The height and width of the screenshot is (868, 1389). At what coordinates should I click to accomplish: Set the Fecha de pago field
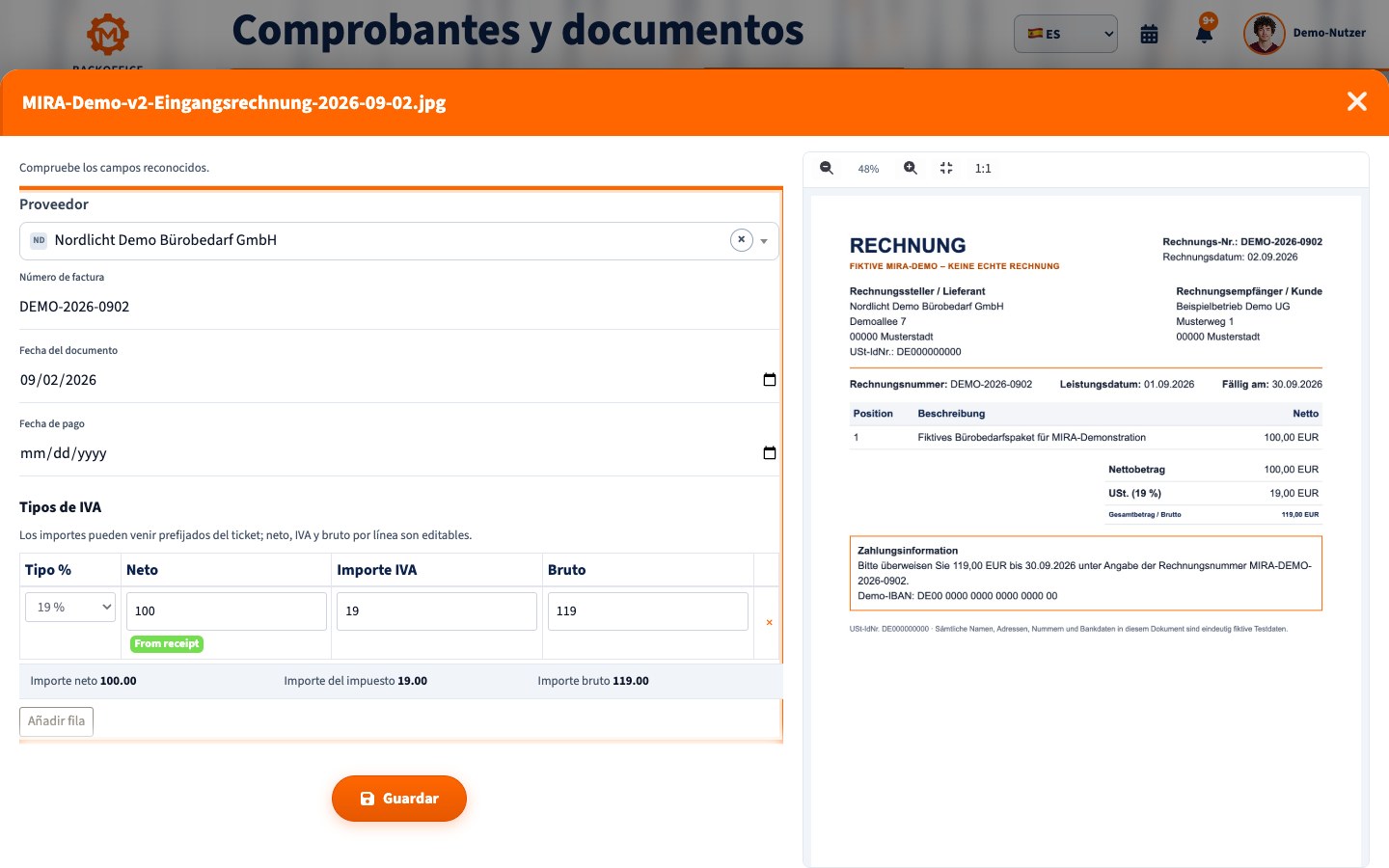(399, 453)
